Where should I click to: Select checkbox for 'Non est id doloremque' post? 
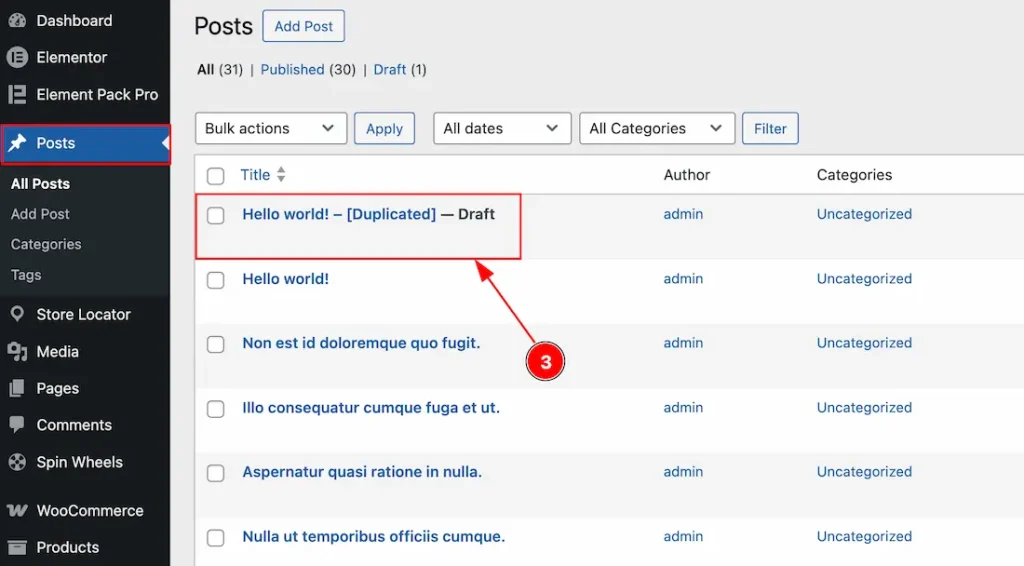tap(216, 344)
